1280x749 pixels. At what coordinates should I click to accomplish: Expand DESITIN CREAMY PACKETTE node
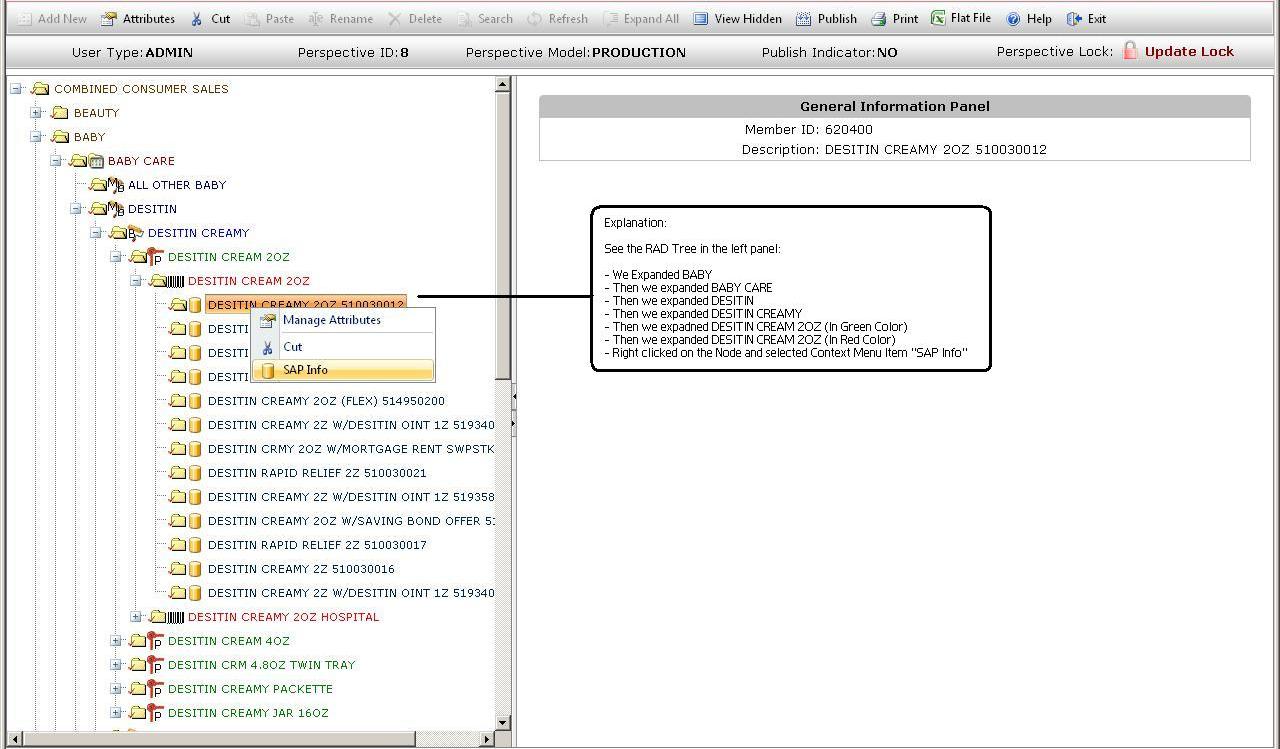click(x=116, y=689)
